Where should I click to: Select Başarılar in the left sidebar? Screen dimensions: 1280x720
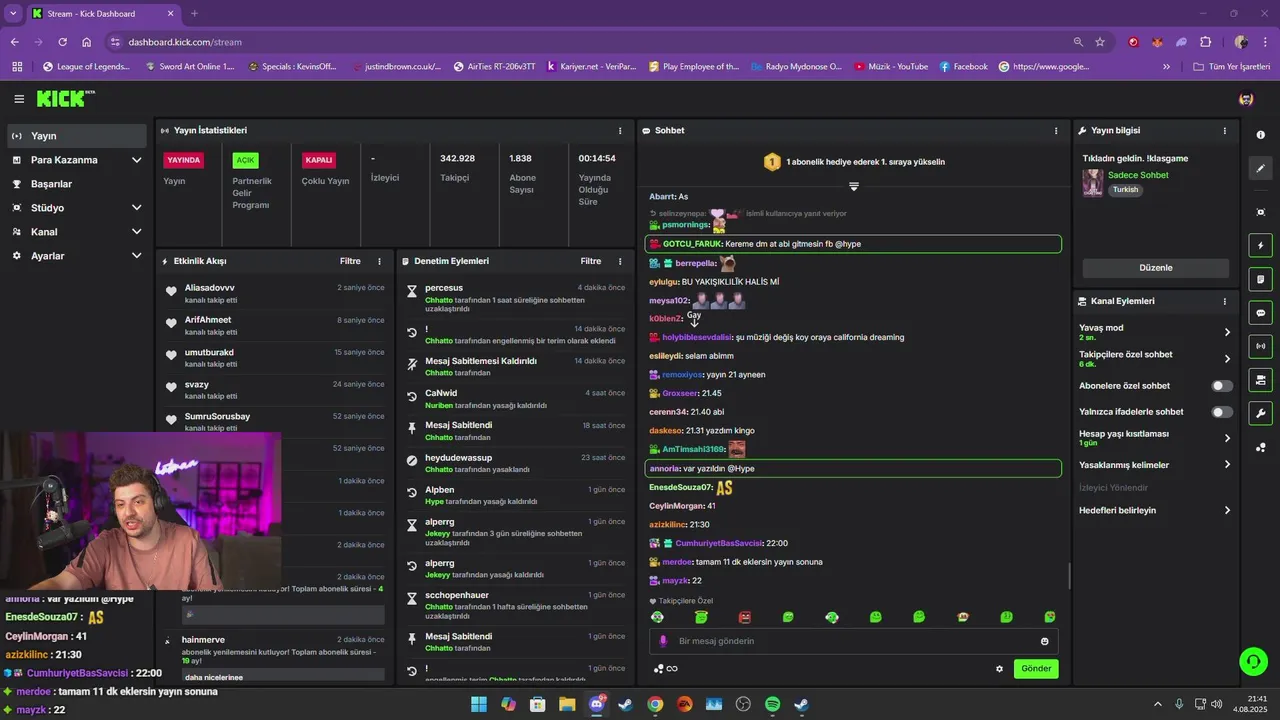click(x=78, y=184)
